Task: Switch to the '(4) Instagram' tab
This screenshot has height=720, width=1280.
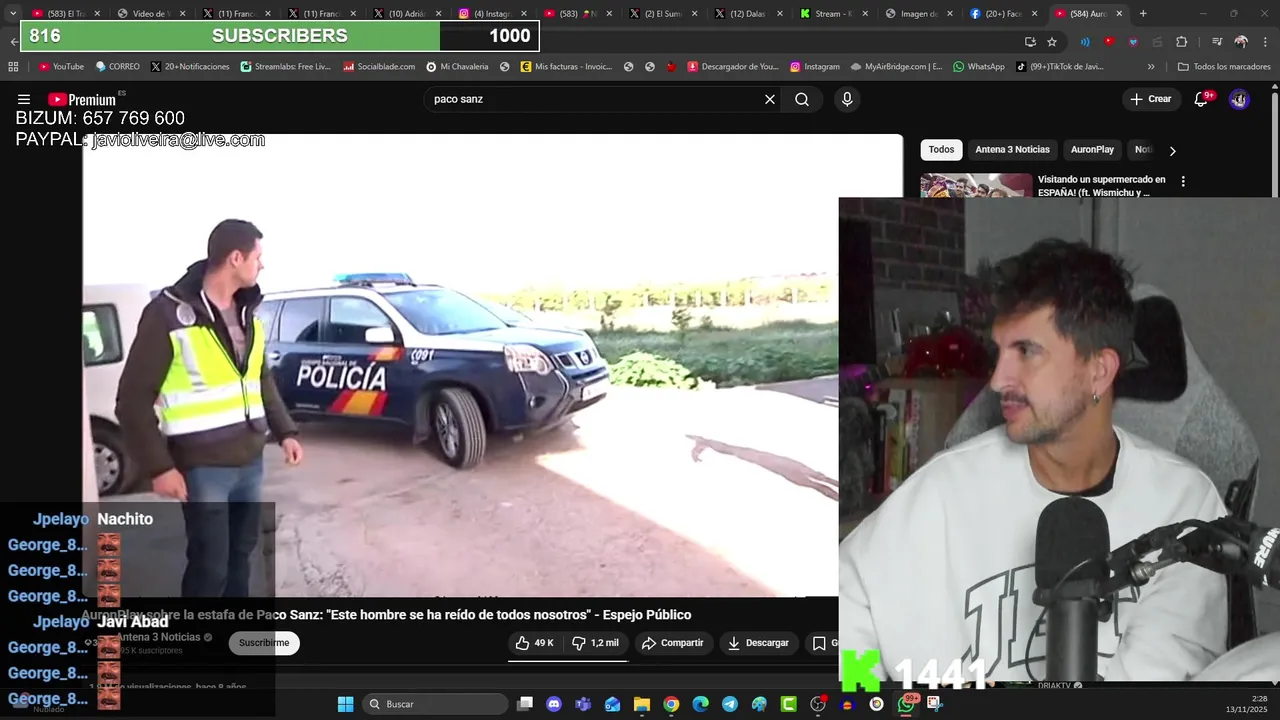Action: [492, 14]
